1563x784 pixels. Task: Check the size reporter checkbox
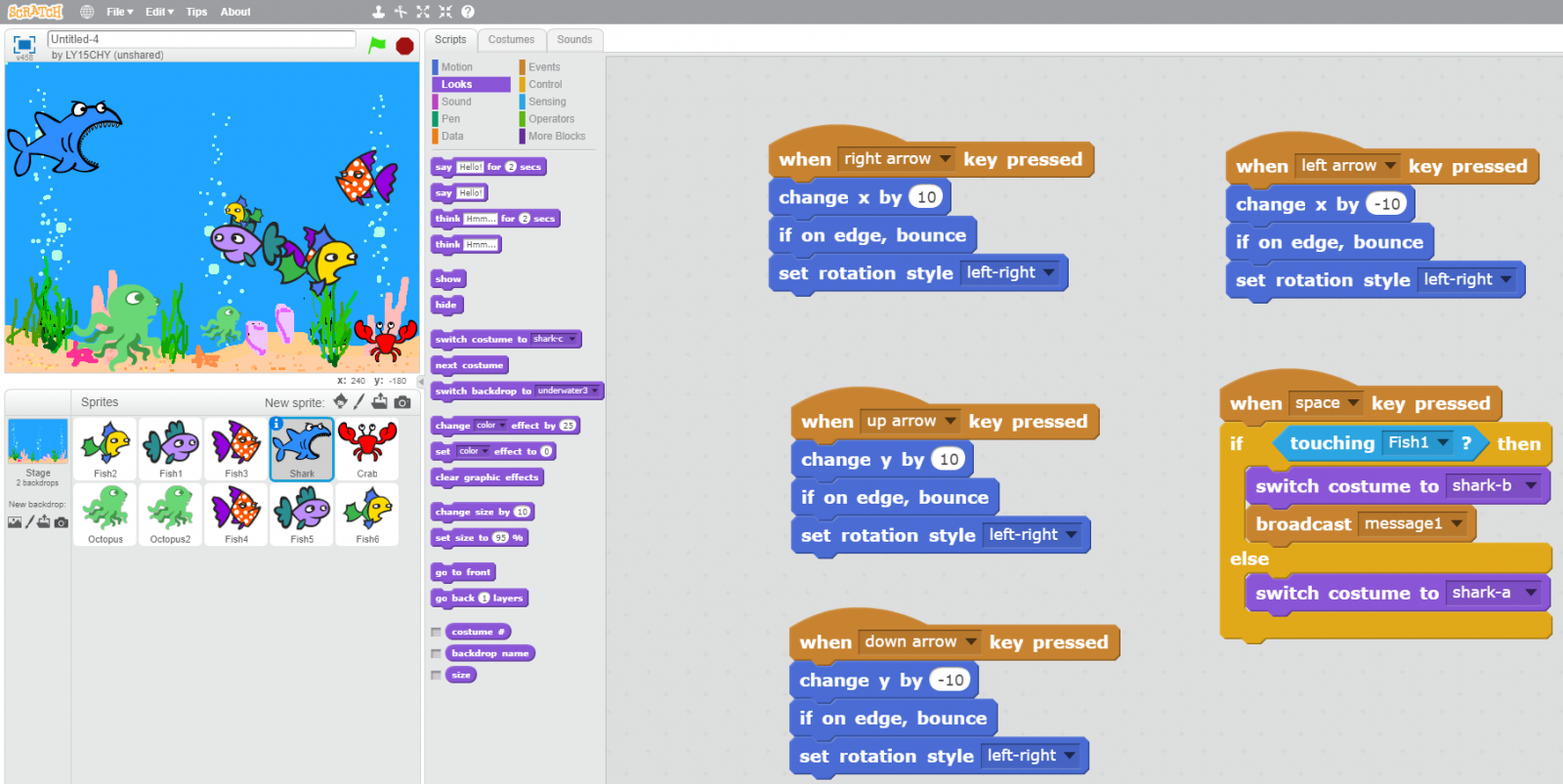click(436, 676)
